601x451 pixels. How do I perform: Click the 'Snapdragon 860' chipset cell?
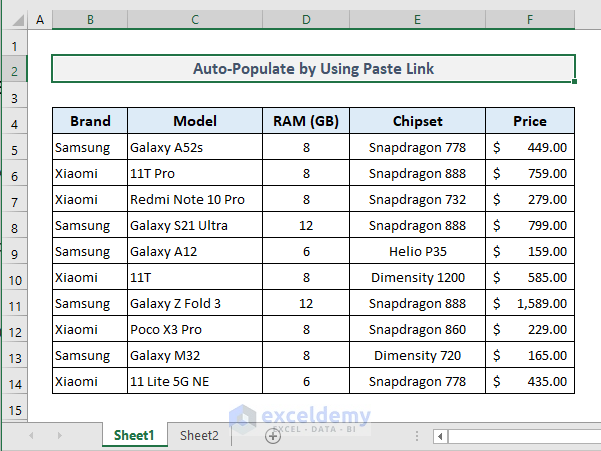[x=417, y=330]
